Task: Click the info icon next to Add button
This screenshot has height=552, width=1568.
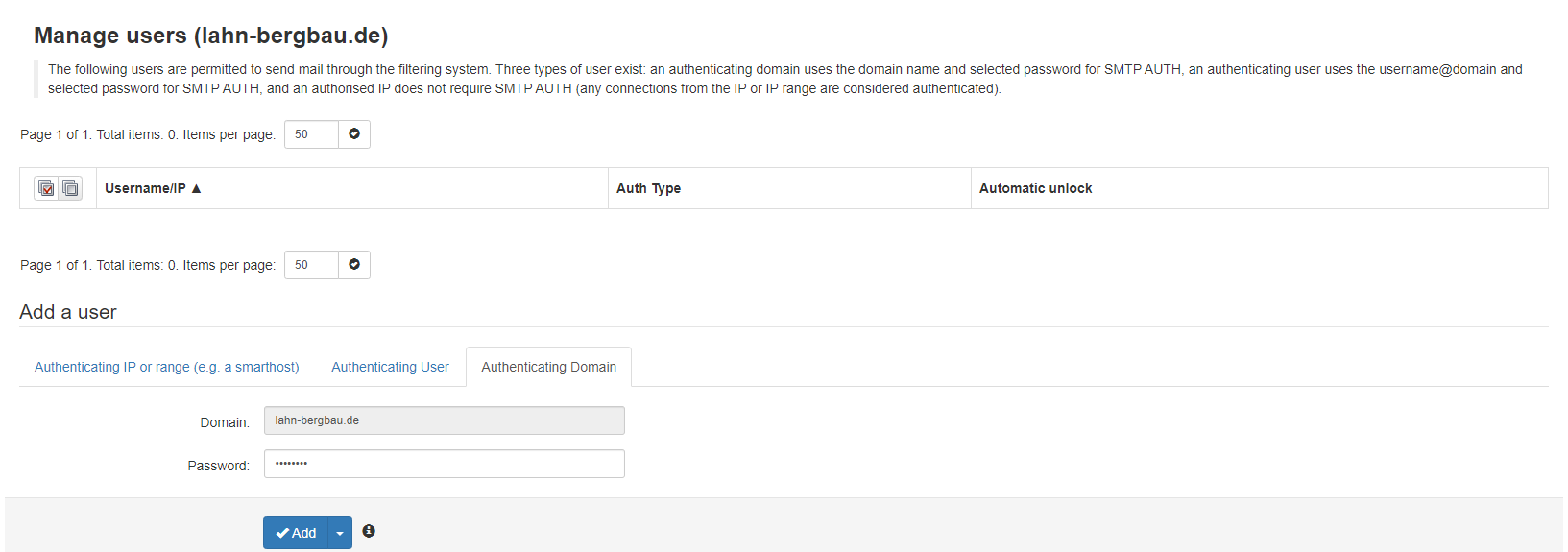Action: click(x=369, y=531)
